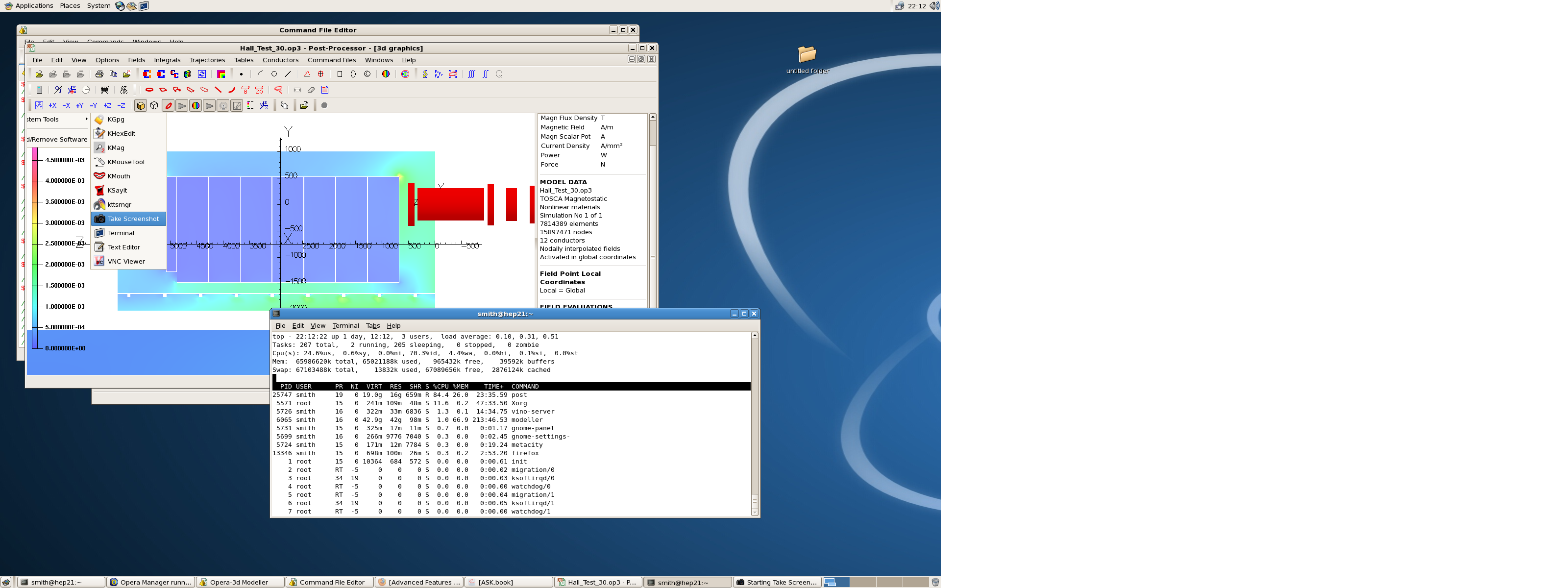This screenshot has height=588, width=1568.
Task: Click the target field contour icon
Action: (405, 74)
